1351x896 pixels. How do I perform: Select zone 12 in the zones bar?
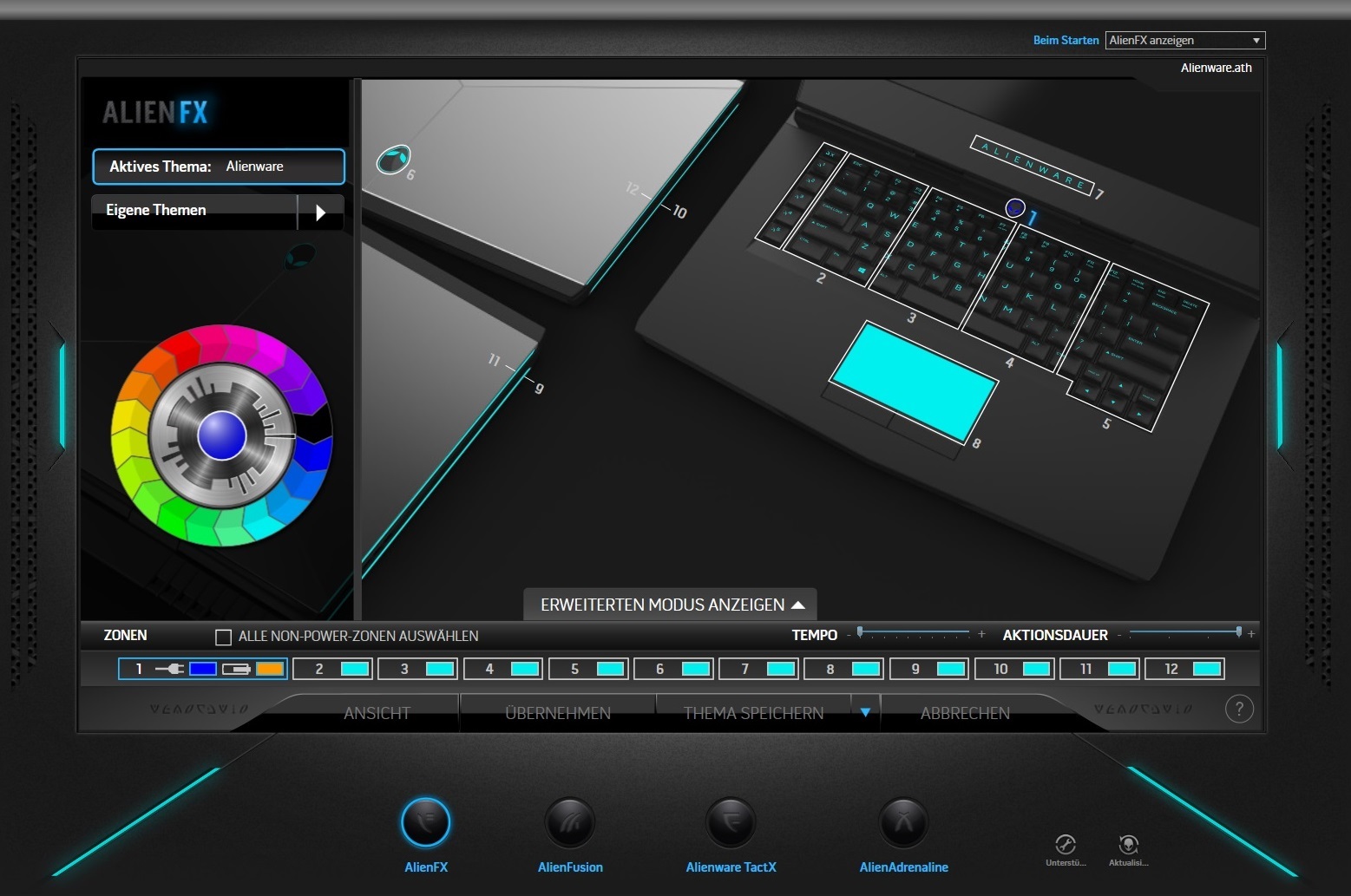click(x=1184, y=669)
